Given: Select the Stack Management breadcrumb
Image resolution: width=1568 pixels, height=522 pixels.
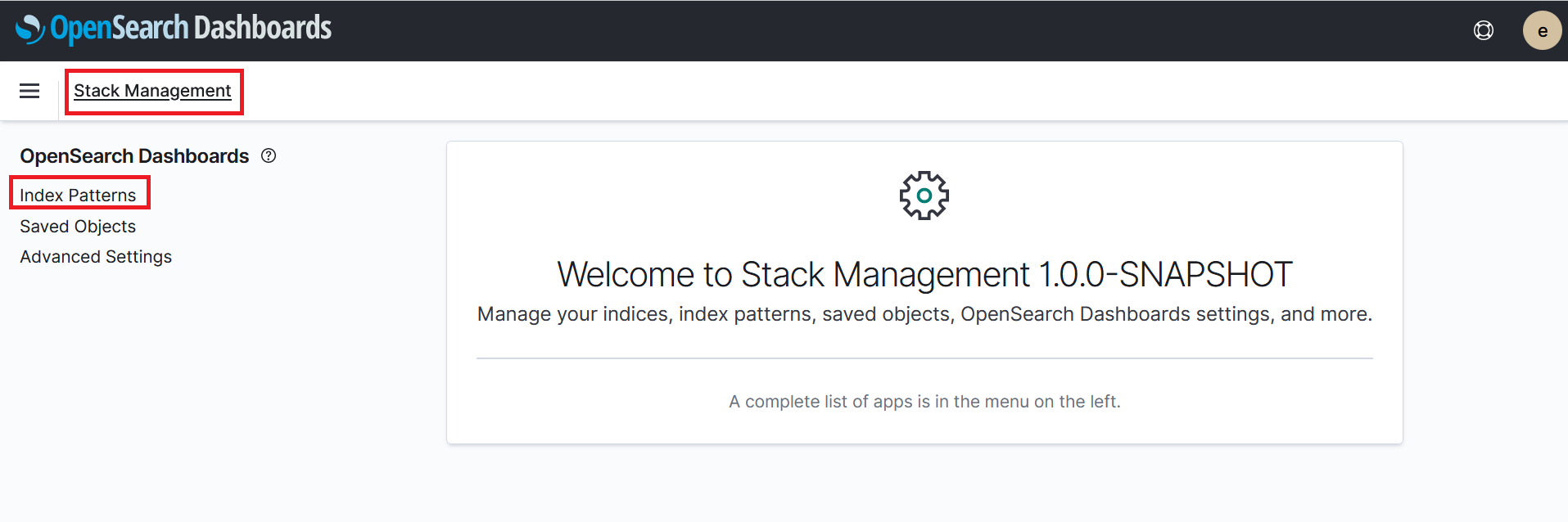Looking at the screenshot, I should 152,91.
